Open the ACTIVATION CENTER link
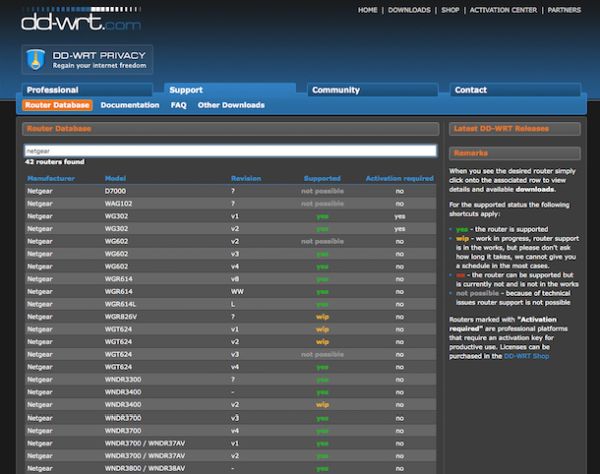 click(x=503, y=10)
